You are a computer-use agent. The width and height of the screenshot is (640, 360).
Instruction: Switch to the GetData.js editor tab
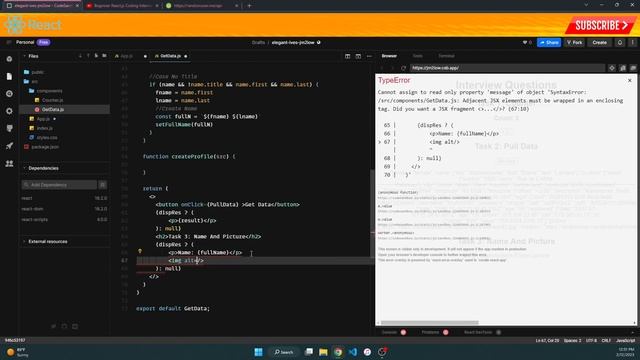[x=170, y=56]
